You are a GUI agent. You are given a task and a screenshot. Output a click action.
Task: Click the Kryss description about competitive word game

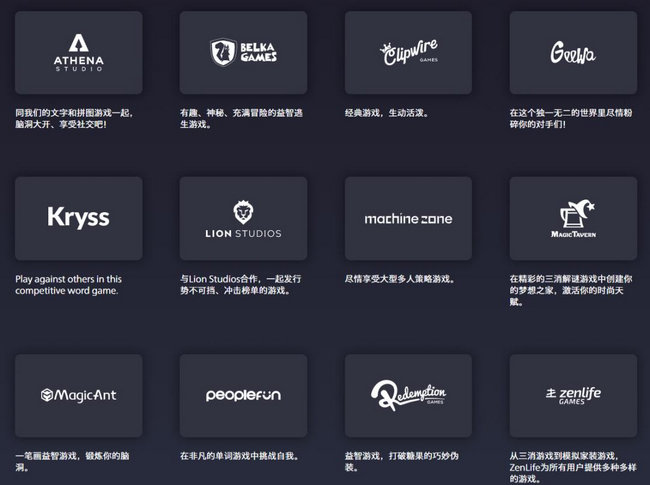(68, 285)
